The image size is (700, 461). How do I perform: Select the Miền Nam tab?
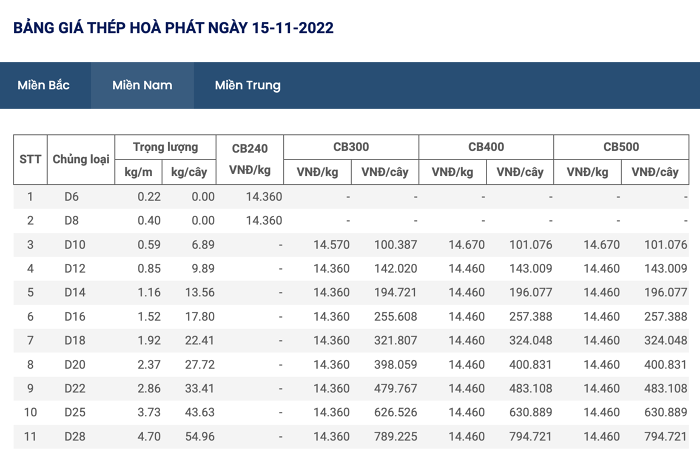tap(142, 85)
